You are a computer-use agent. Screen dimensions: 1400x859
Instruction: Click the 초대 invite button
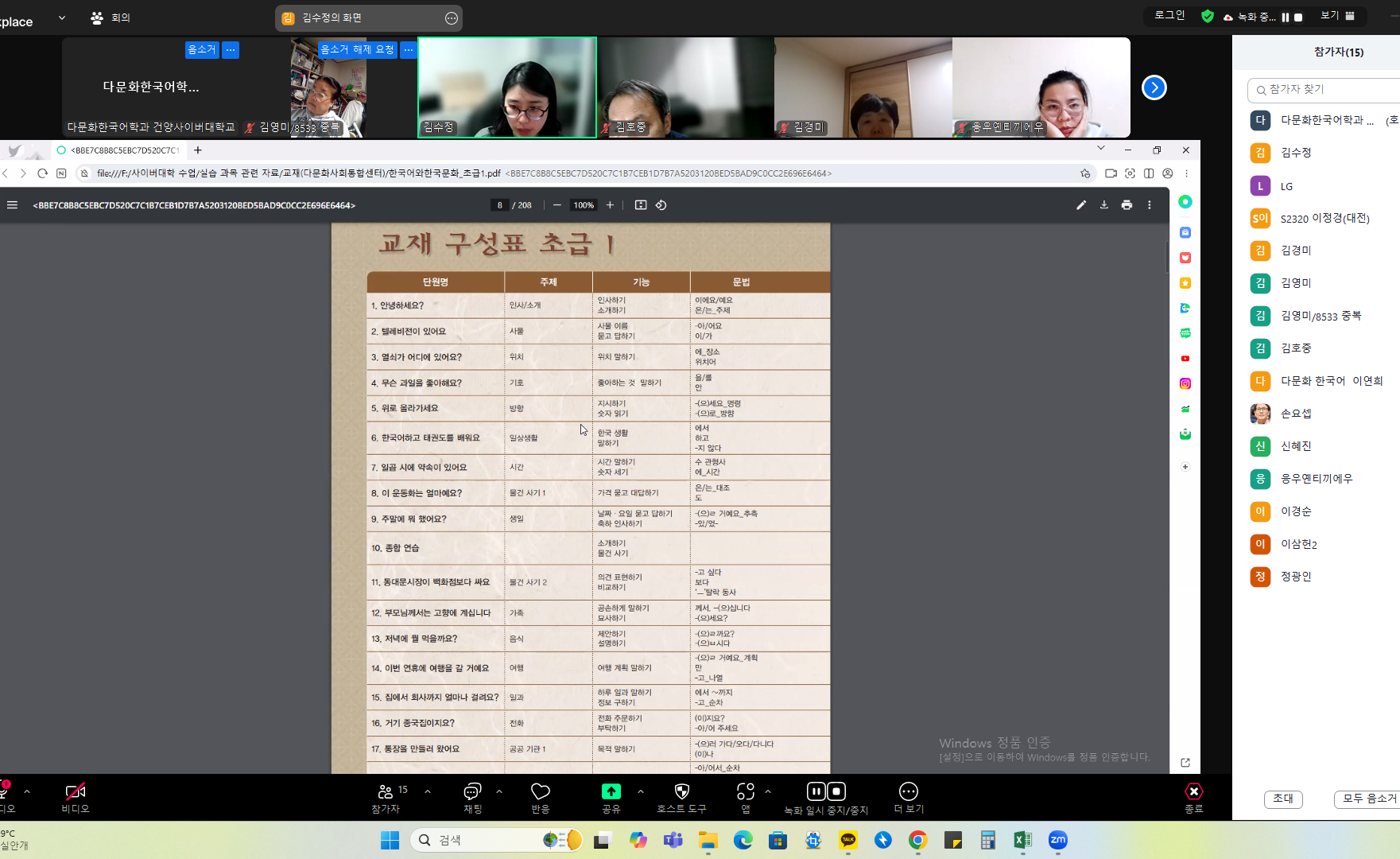click(1283, 799)
